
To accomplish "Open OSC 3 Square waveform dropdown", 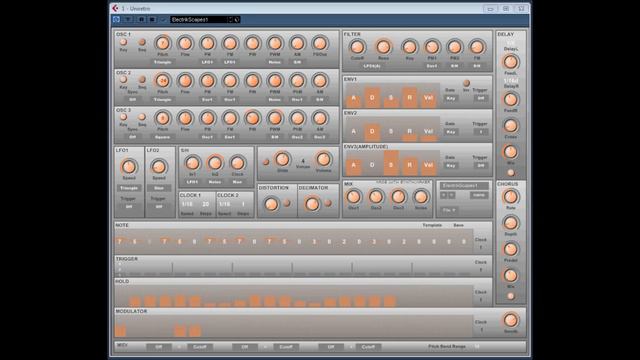I will tap(162, 137).
